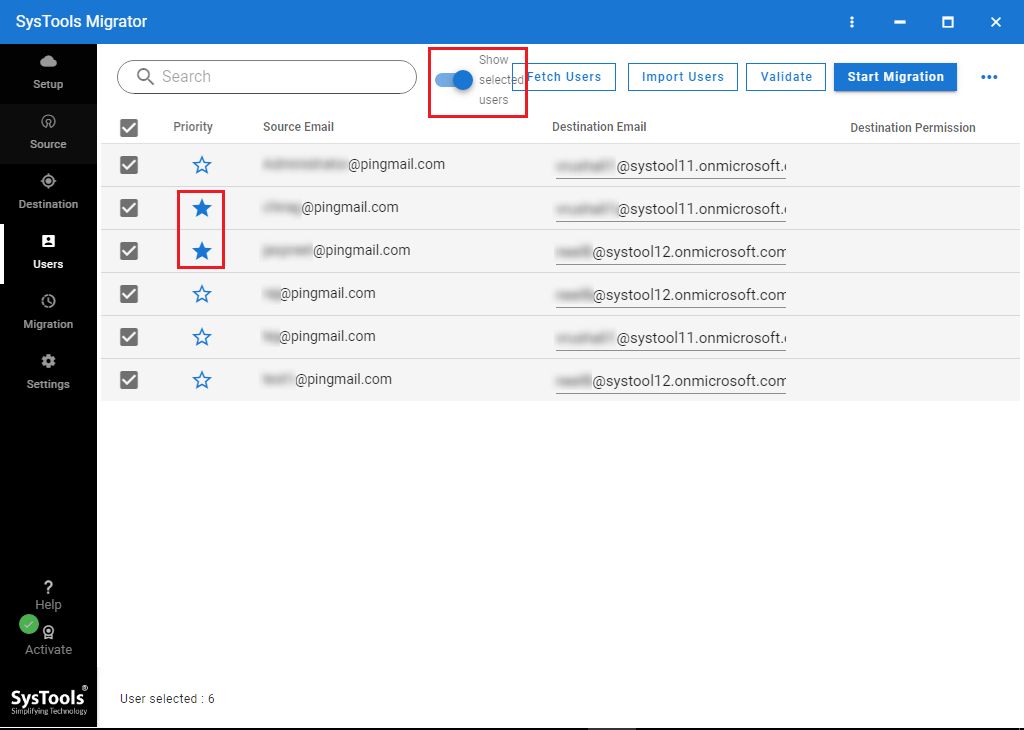The image size is (1024, 730).
Task: Click Import Users button
Action: [682, 77]
